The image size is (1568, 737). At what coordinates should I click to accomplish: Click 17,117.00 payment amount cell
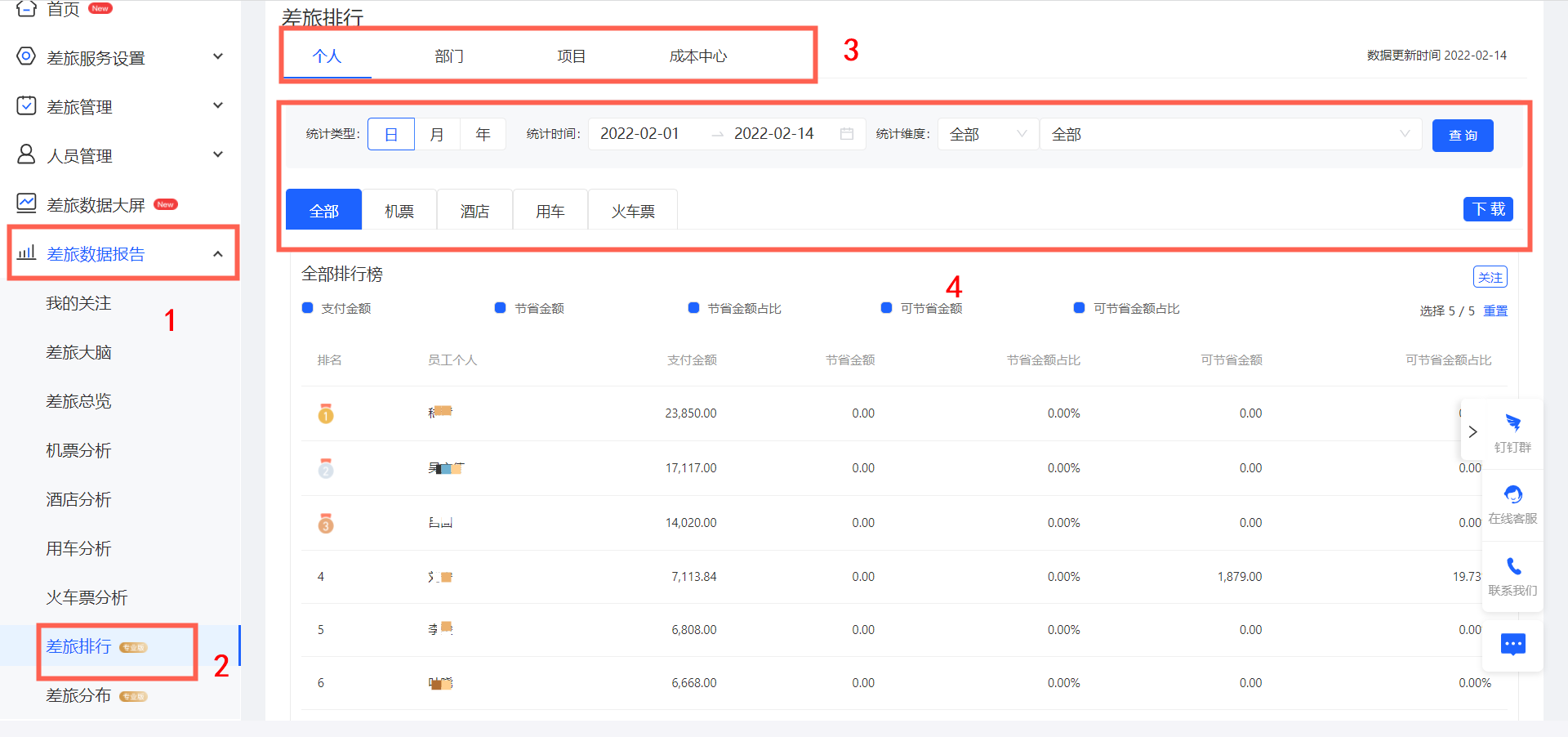tap(691, 468)
